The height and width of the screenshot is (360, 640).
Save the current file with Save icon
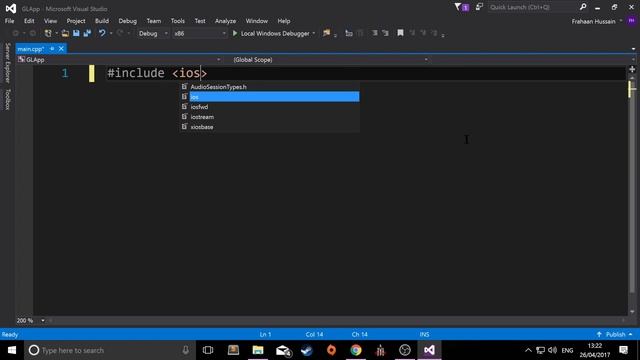pos(76,33)
